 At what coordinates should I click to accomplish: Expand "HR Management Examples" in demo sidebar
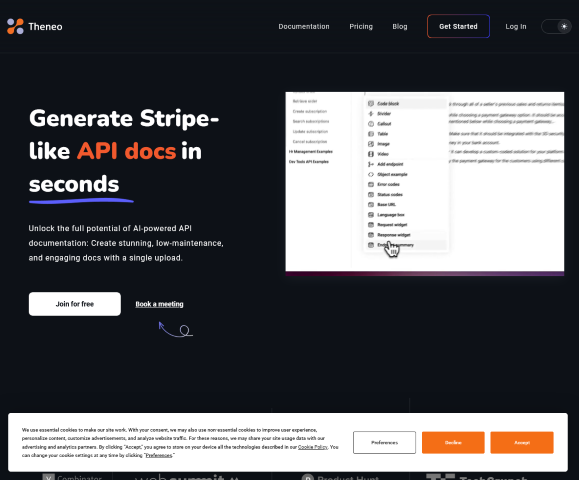[311, 152]
